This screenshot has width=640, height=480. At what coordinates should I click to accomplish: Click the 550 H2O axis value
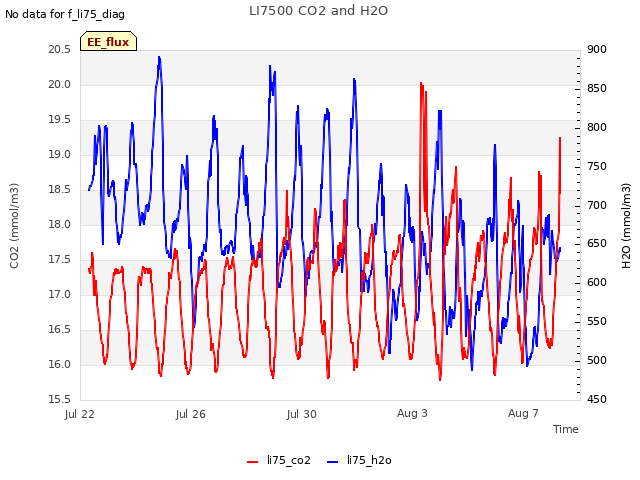tap(597, 322)
